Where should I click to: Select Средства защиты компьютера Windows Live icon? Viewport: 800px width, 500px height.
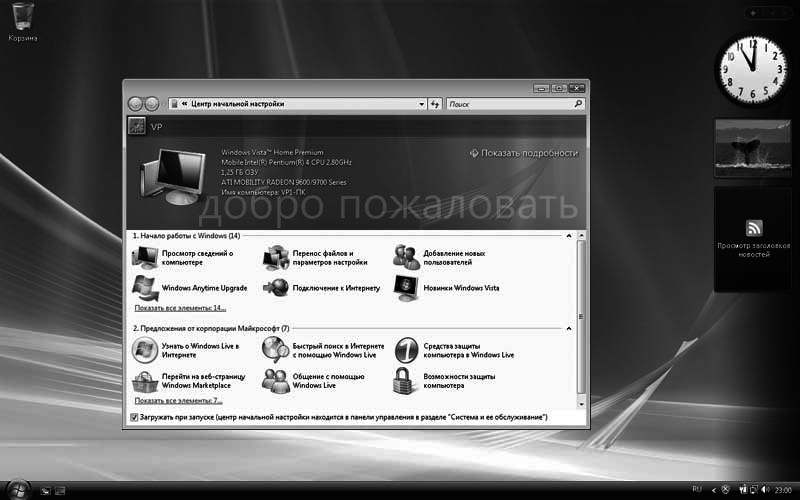407,350
